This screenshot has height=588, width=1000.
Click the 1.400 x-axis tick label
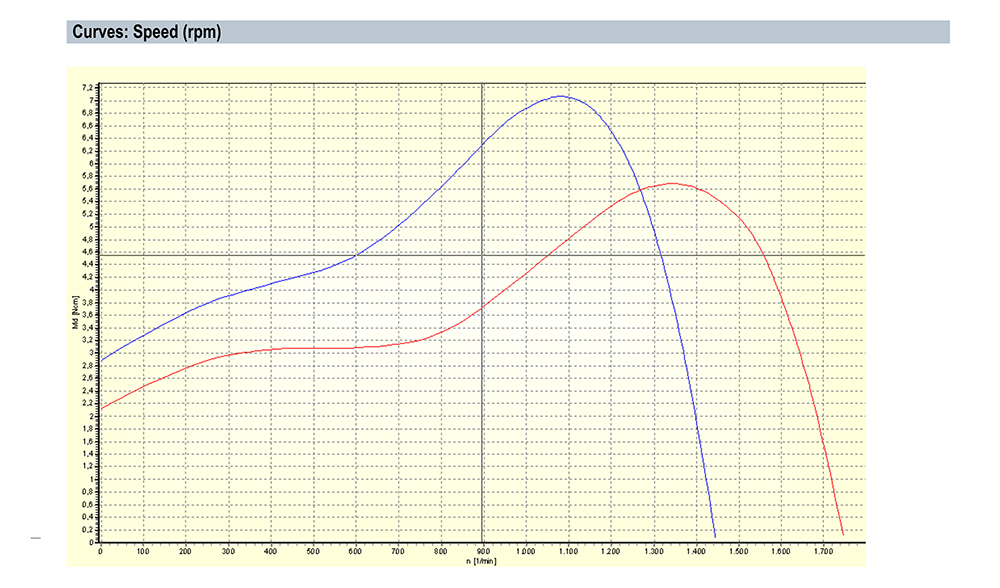click(x=695, y=551)
